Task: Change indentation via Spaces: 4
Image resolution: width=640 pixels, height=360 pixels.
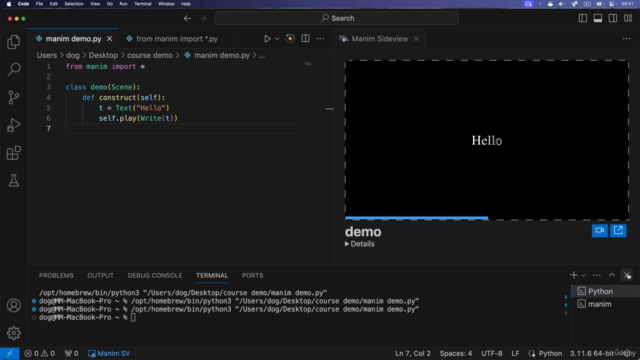Action: pos(456,353)
